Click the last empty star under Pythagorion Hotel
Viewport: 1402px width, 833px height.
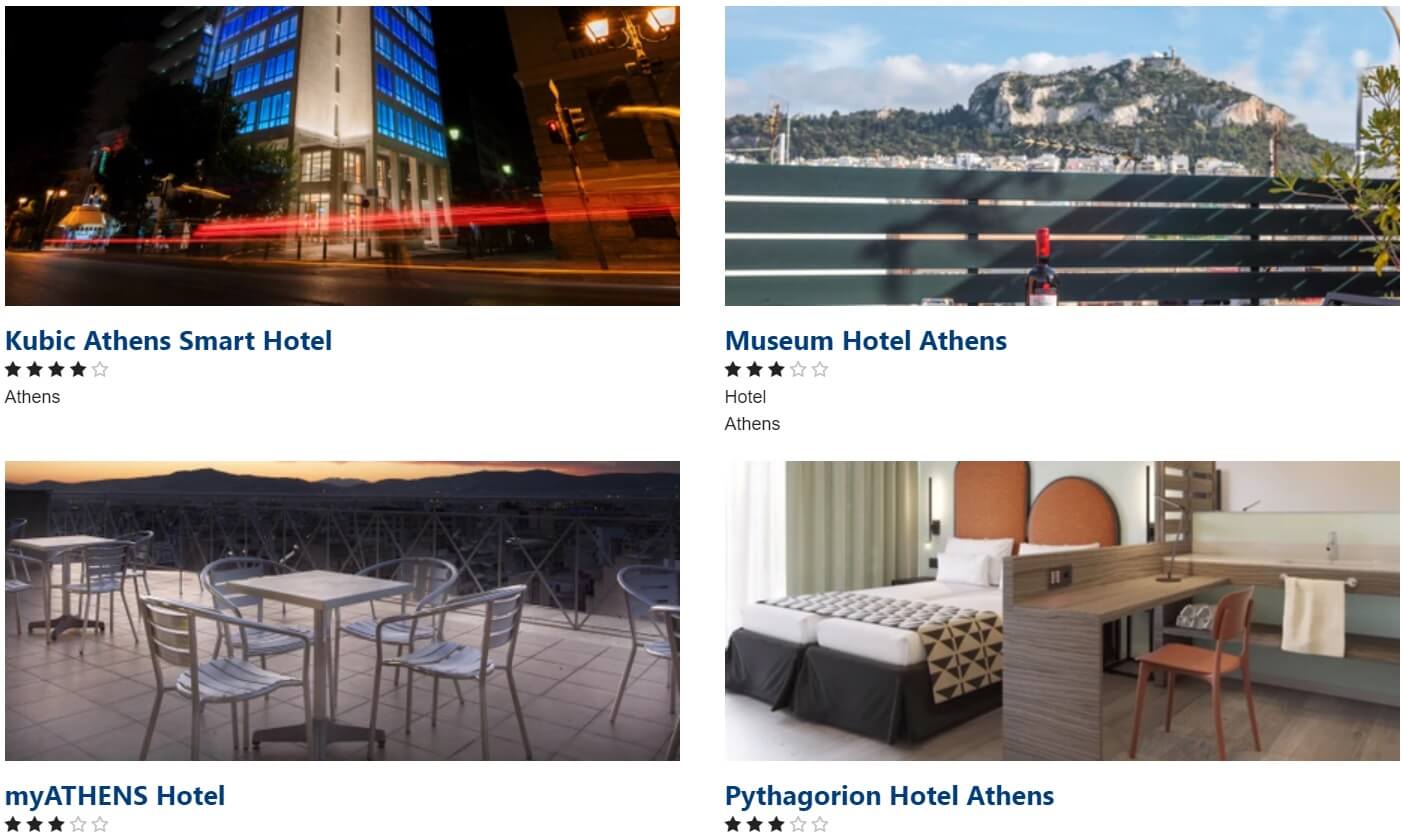click(x=820, y=825)
